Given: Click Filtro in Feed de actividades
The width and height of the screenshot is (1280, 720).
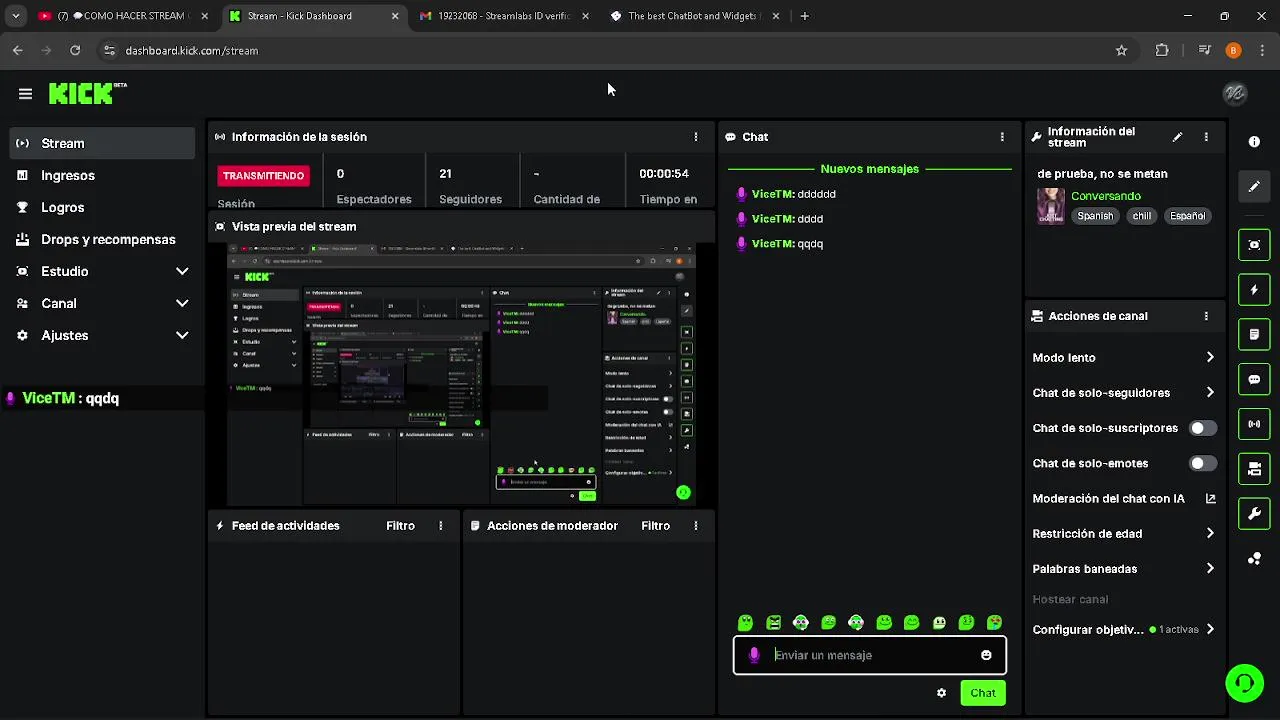Looking at the screenshot, I should [400, 526].
